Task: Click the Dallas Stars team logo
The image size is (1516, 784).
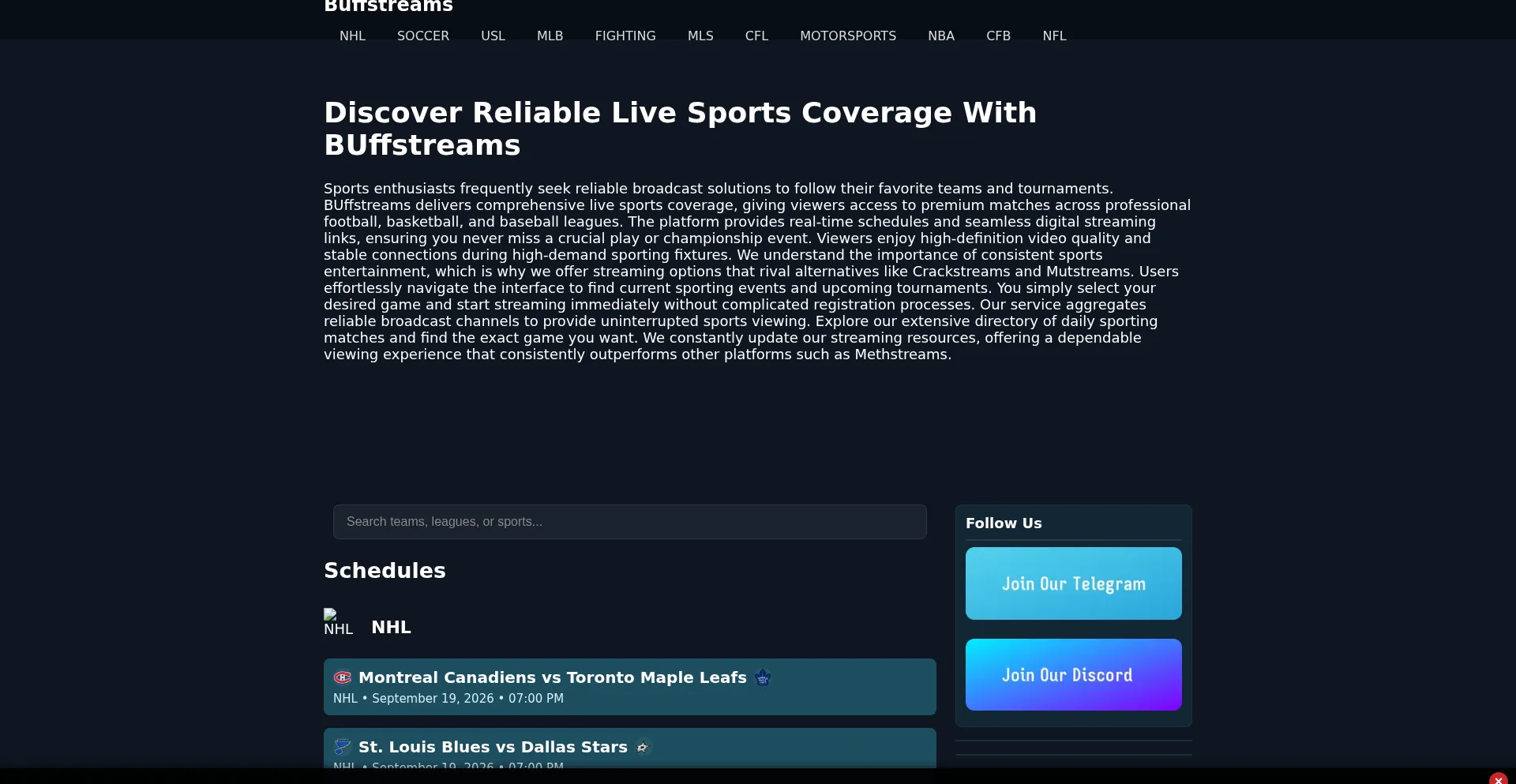Action: (x=644, y=747)
